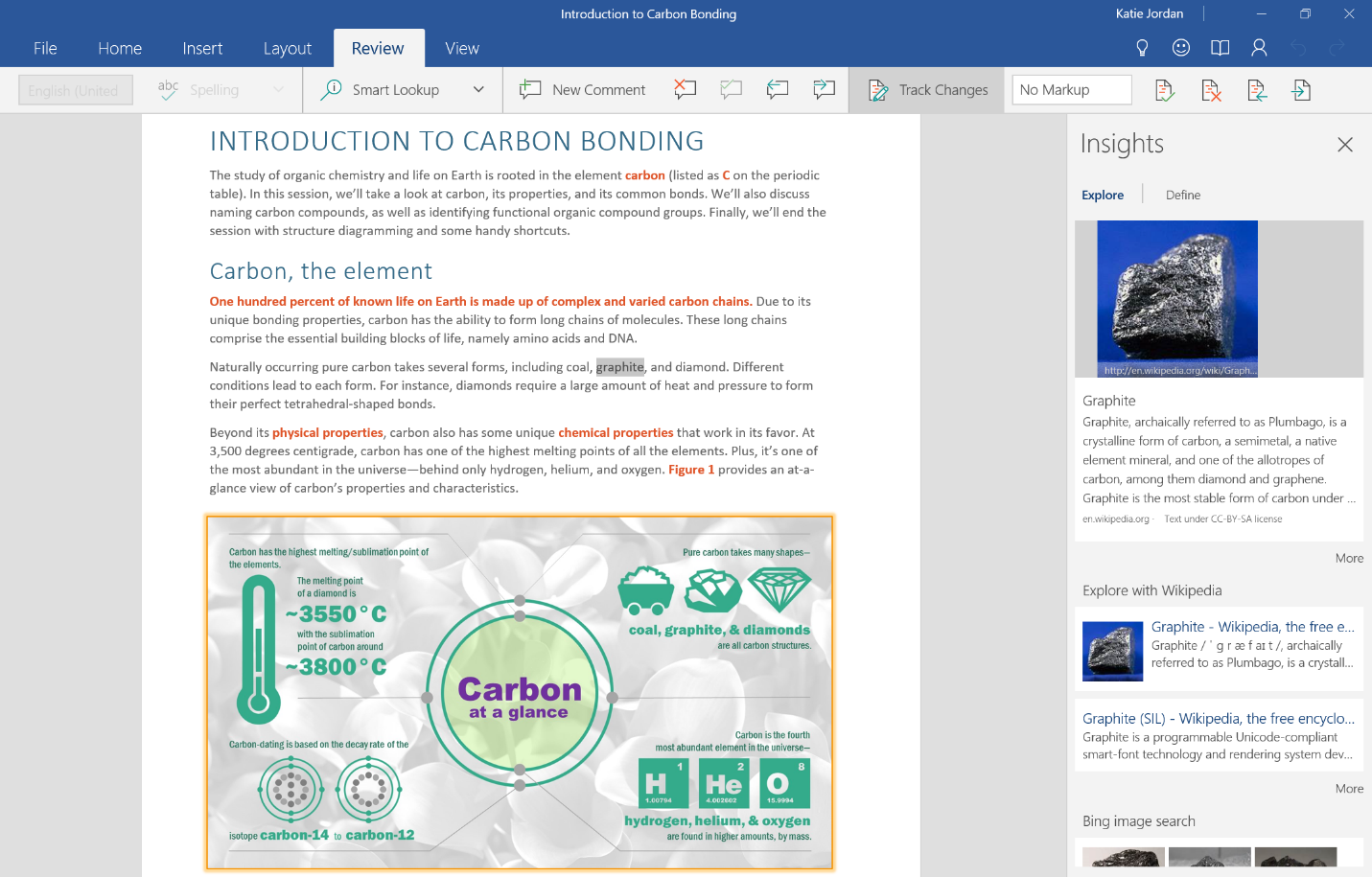The width and height of the screenshot is (1372, 877).
Task: Move to the next tracked change
Action: coord(1303,89)
